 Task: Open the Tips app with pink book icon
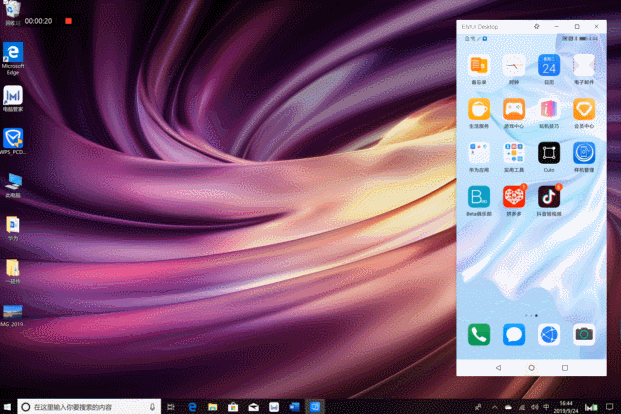point(549,109)
